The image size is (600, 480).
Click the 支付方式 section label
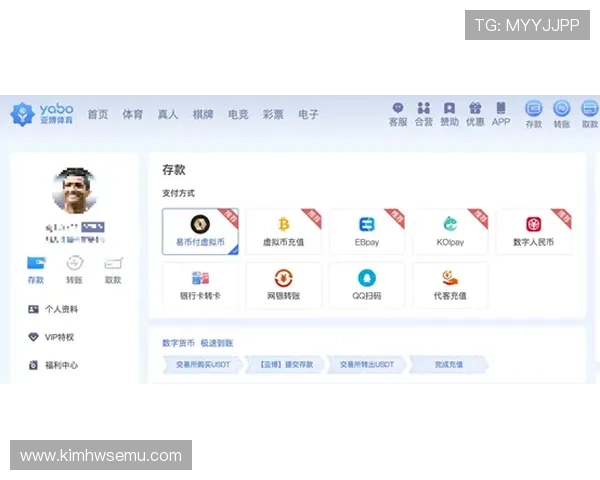point(178,193)
